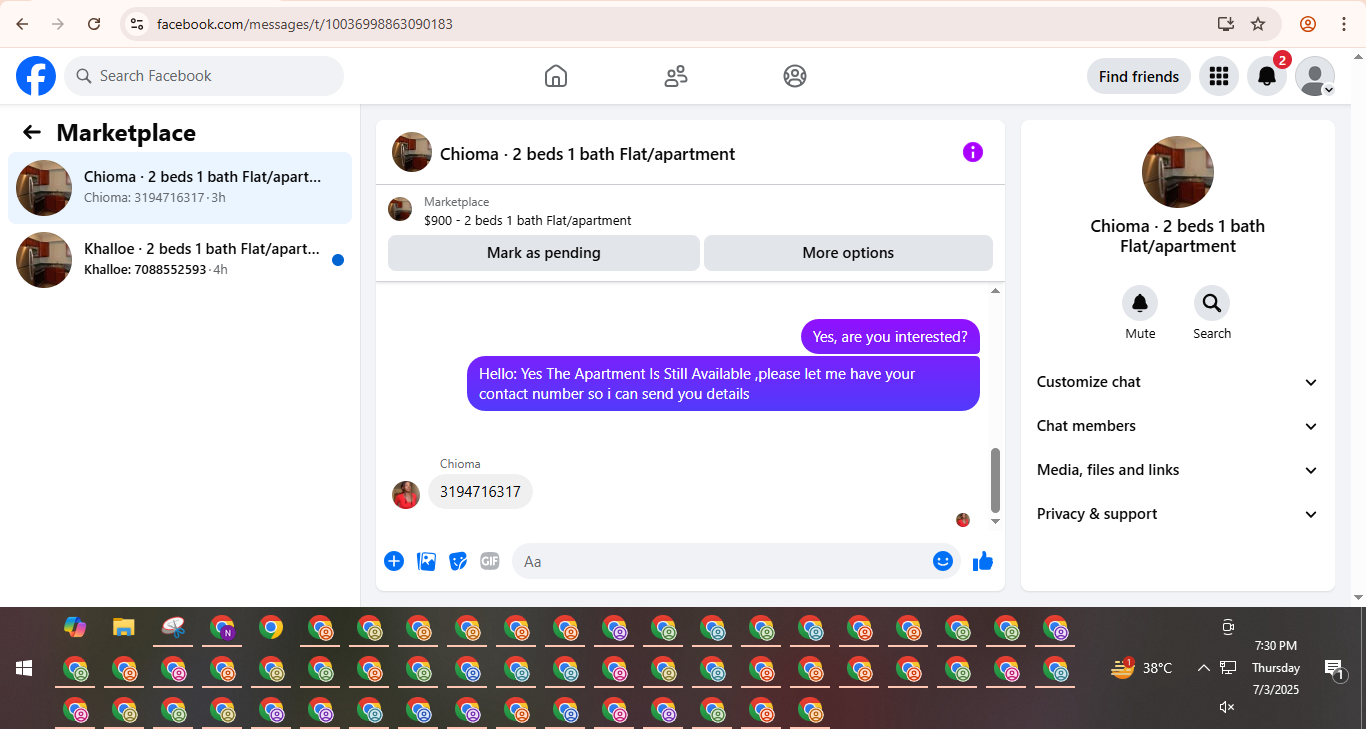Open the Windows notification center
The width and height of the screenshot is (1366, 729).
tap(1333, 668)
